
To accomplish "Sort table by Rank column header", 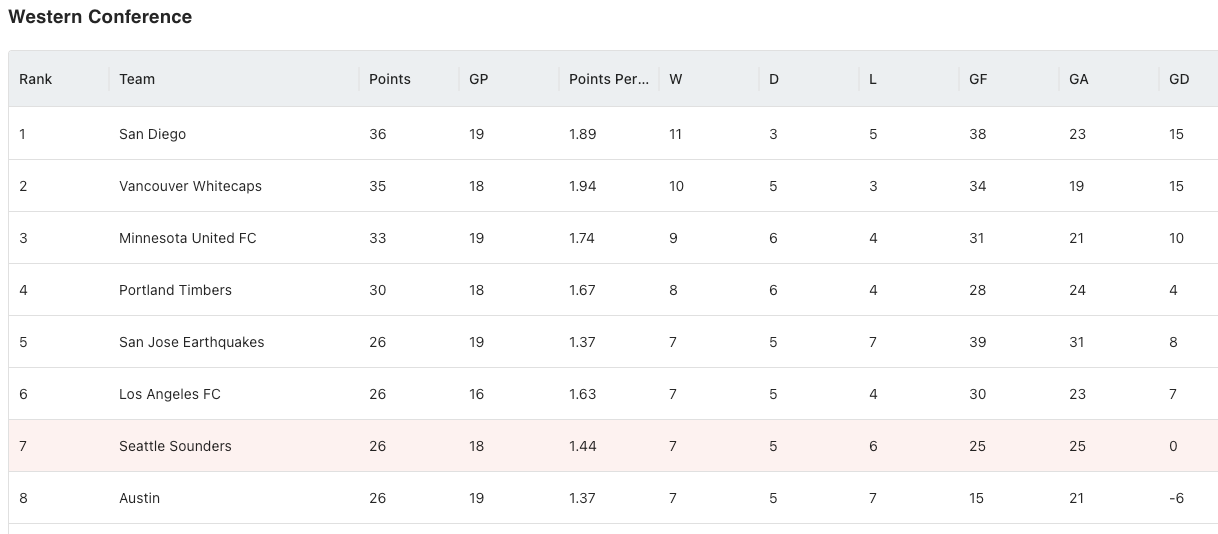I will (59, 79).
